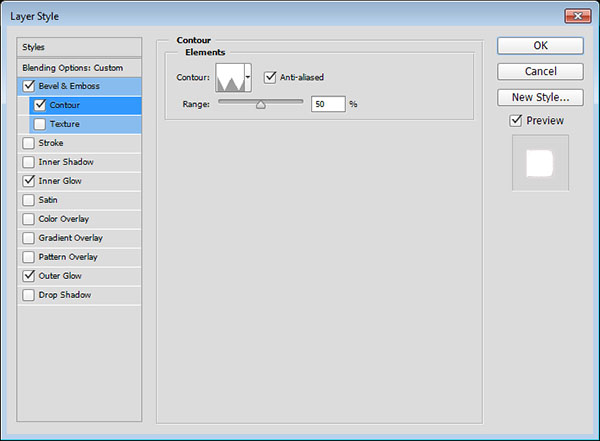
Task: Open the Gradient Overlay settings label
Action: pyautogui.click(x=71, y=238)
